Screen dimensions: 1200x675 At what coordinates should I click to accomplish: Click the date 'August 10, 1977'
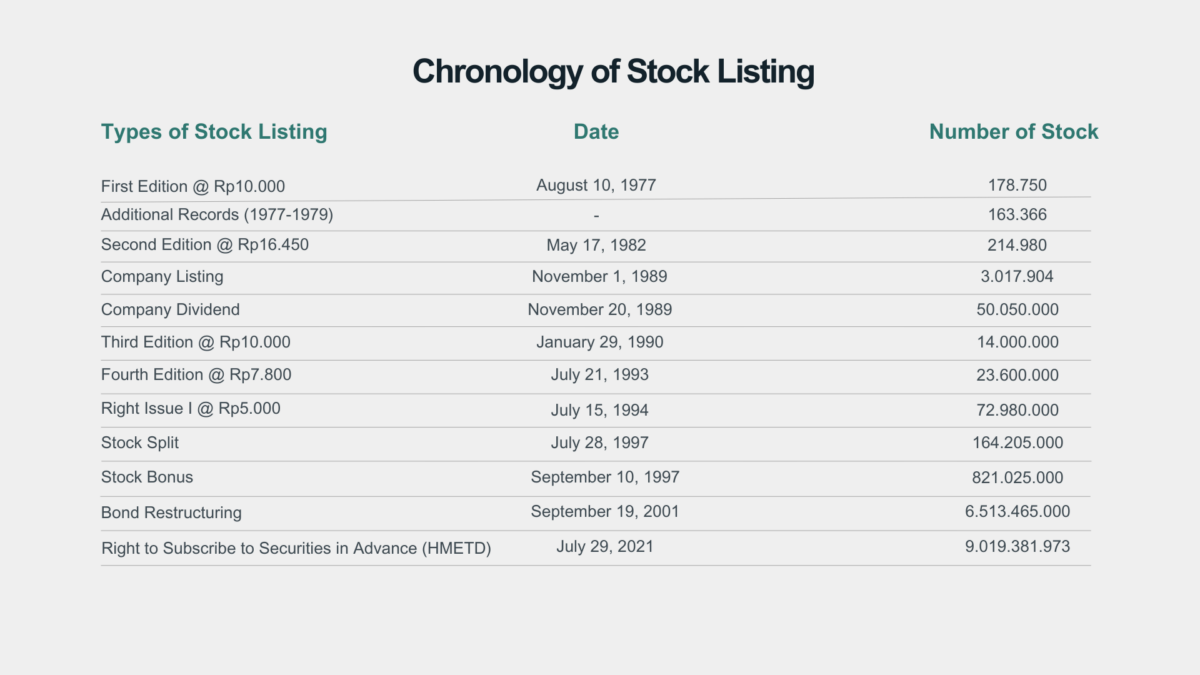point(596,185)
